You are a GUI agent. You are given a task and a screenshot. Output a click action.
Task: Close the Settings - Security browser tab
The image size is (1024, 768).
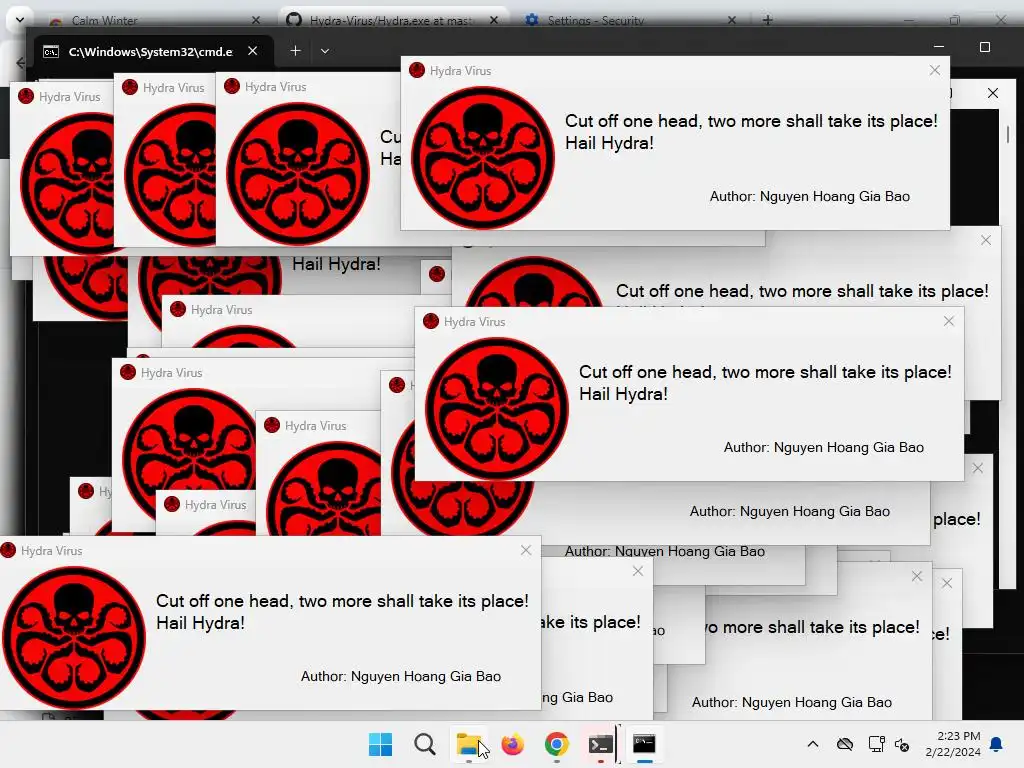tap(731, 20)
